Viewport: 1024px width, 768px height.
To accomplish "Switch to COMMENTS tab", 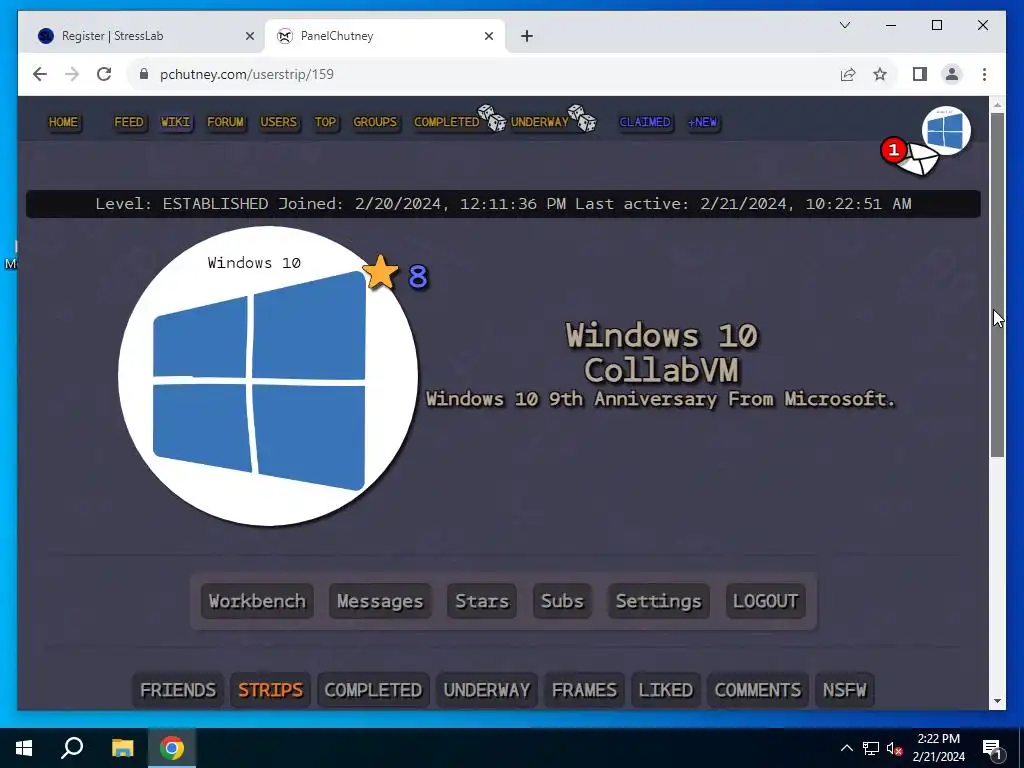I will [x=758, y=690].
